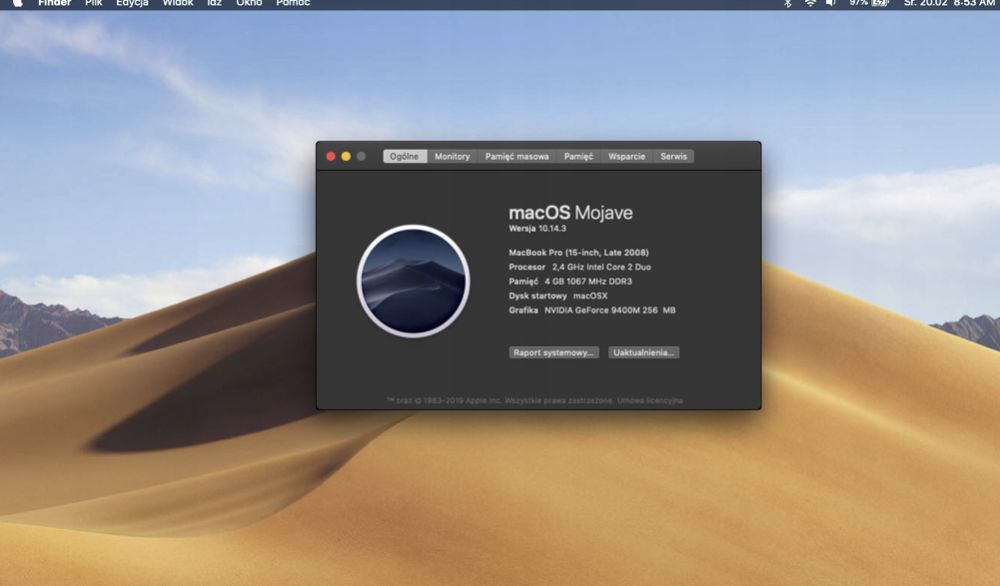1000x586 pixels.
Task: Click the Wersja 10.14.3 text
Action: point(537,228)
